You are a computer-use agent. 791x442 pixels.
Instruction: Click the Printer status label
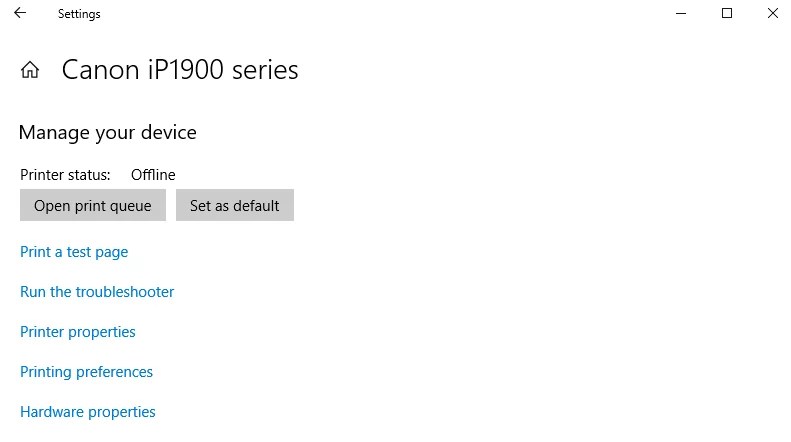point(65,175)
